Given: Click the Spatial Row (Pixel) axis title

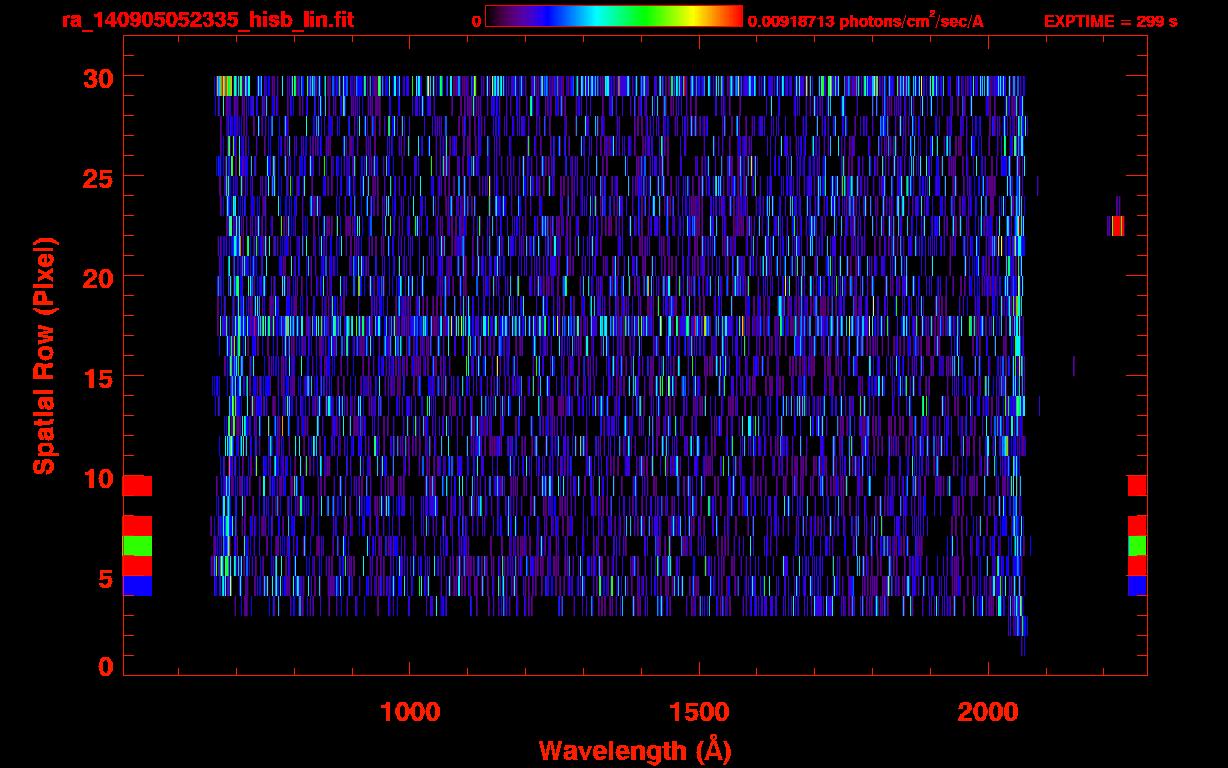Looking at the screenshot, I should tap(44, 355).
